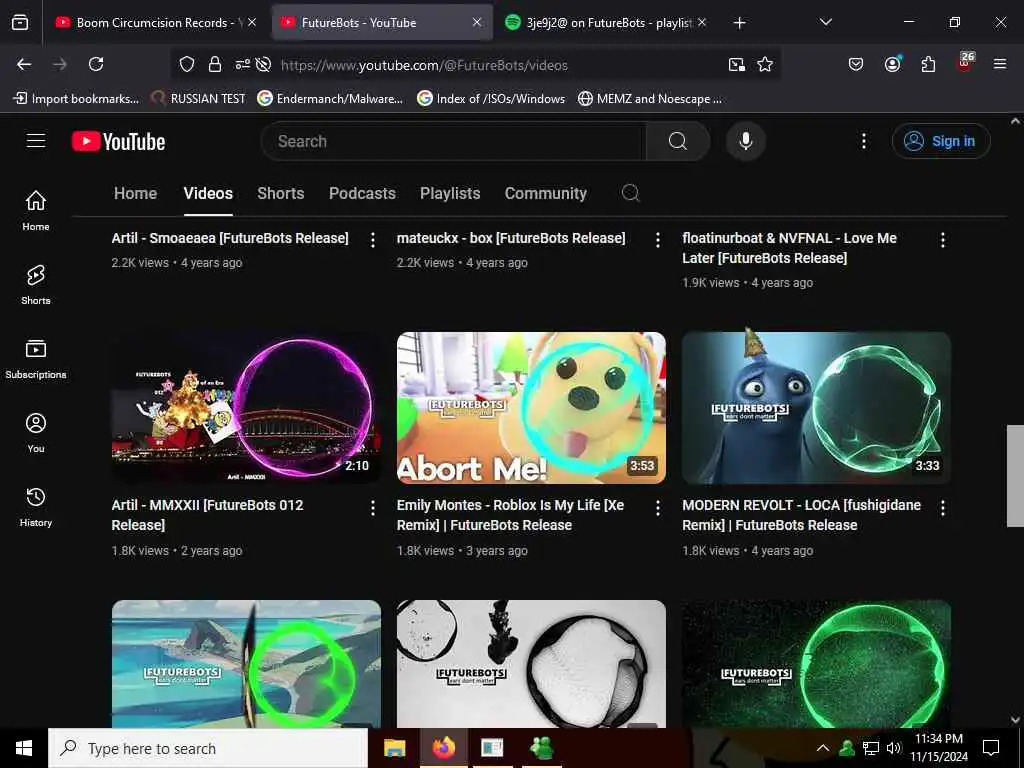The width and height of the screenshot is (1024, 768).
Task: Open volume control in system tray
Action: [893, 748]
